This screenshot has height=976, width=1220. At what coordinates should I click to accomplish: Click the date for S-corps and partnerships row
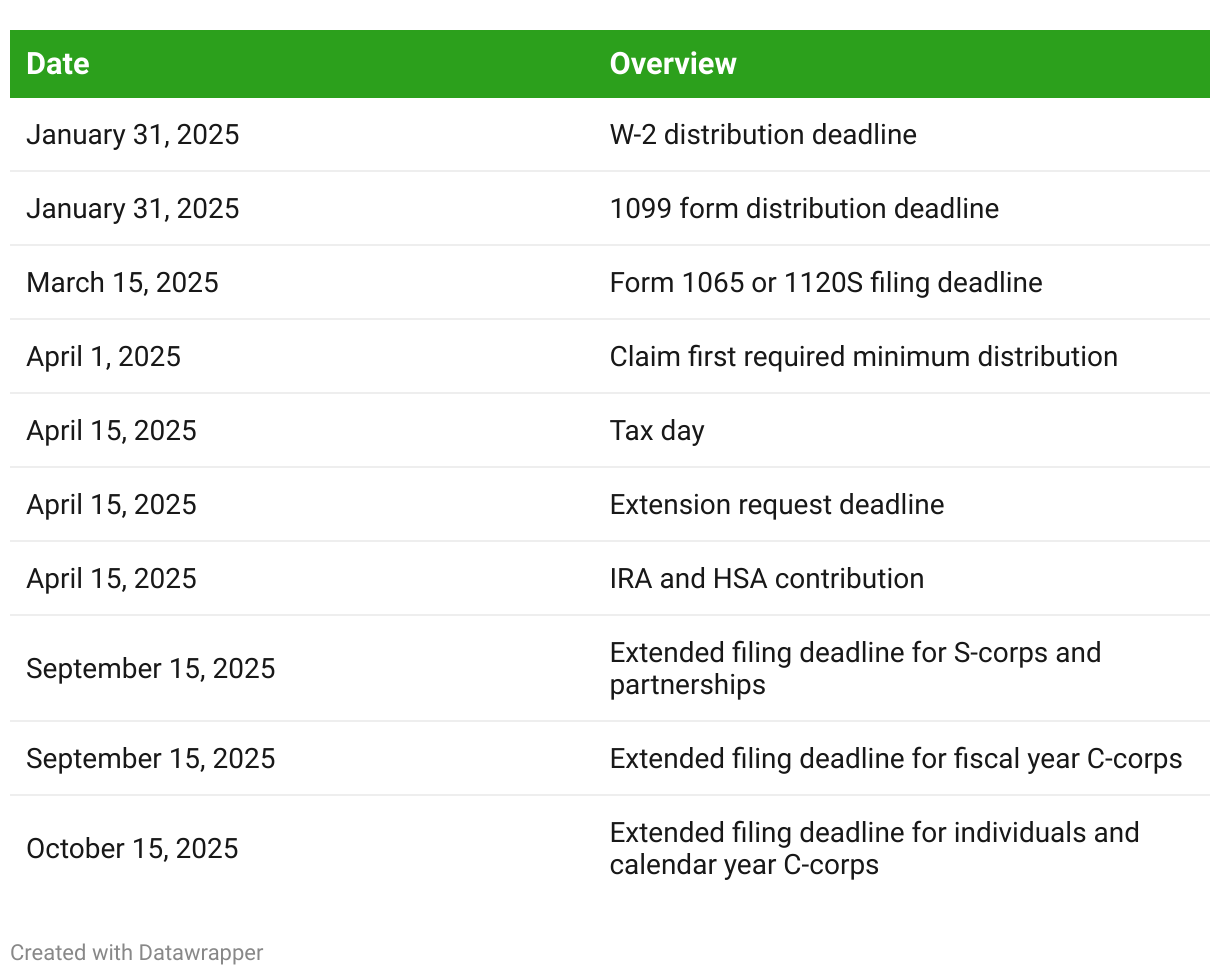click(x=150, y=669)
